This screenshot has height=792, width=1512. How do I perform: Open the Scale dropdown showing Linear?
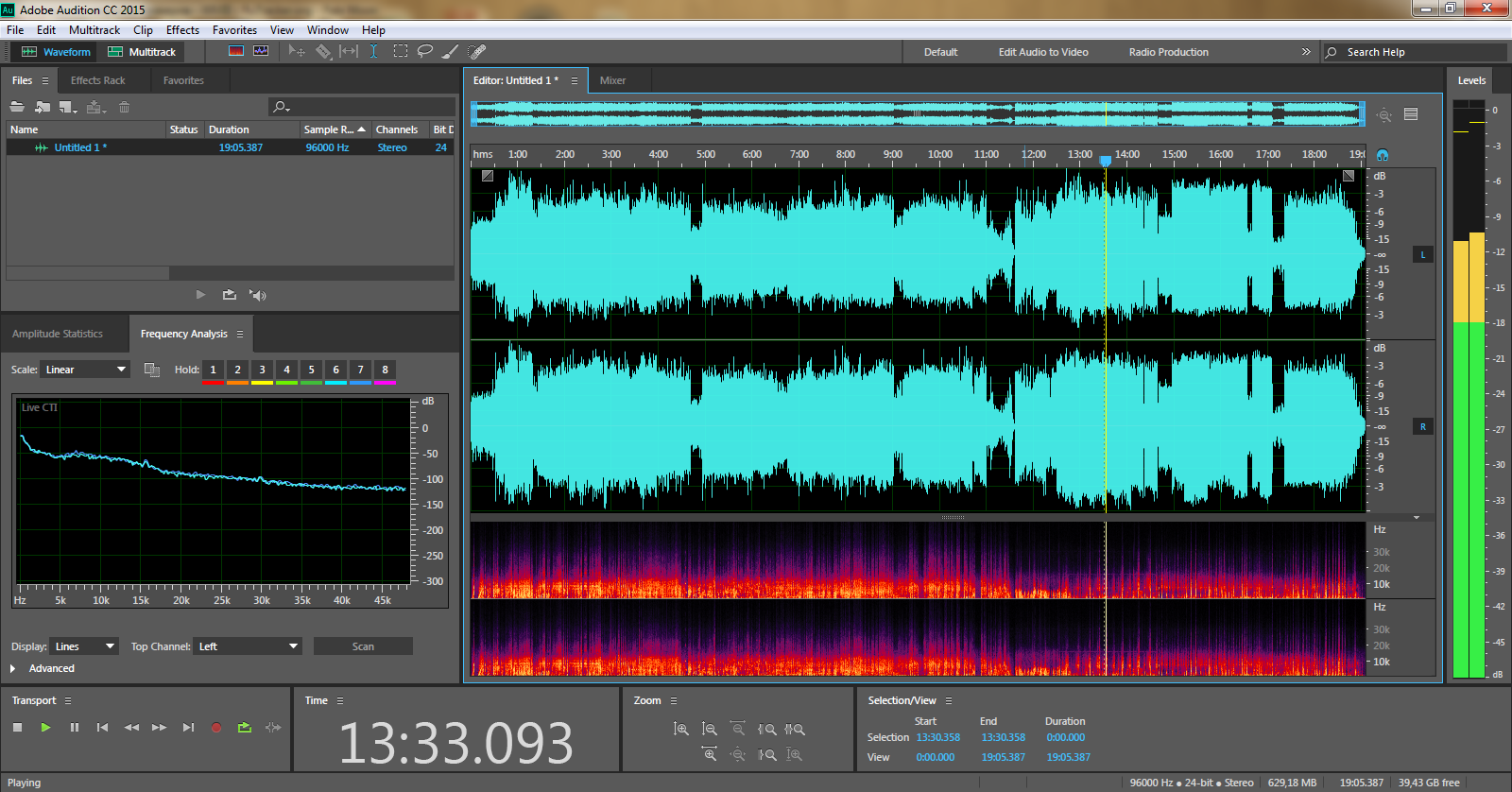(x=85, y=370)
